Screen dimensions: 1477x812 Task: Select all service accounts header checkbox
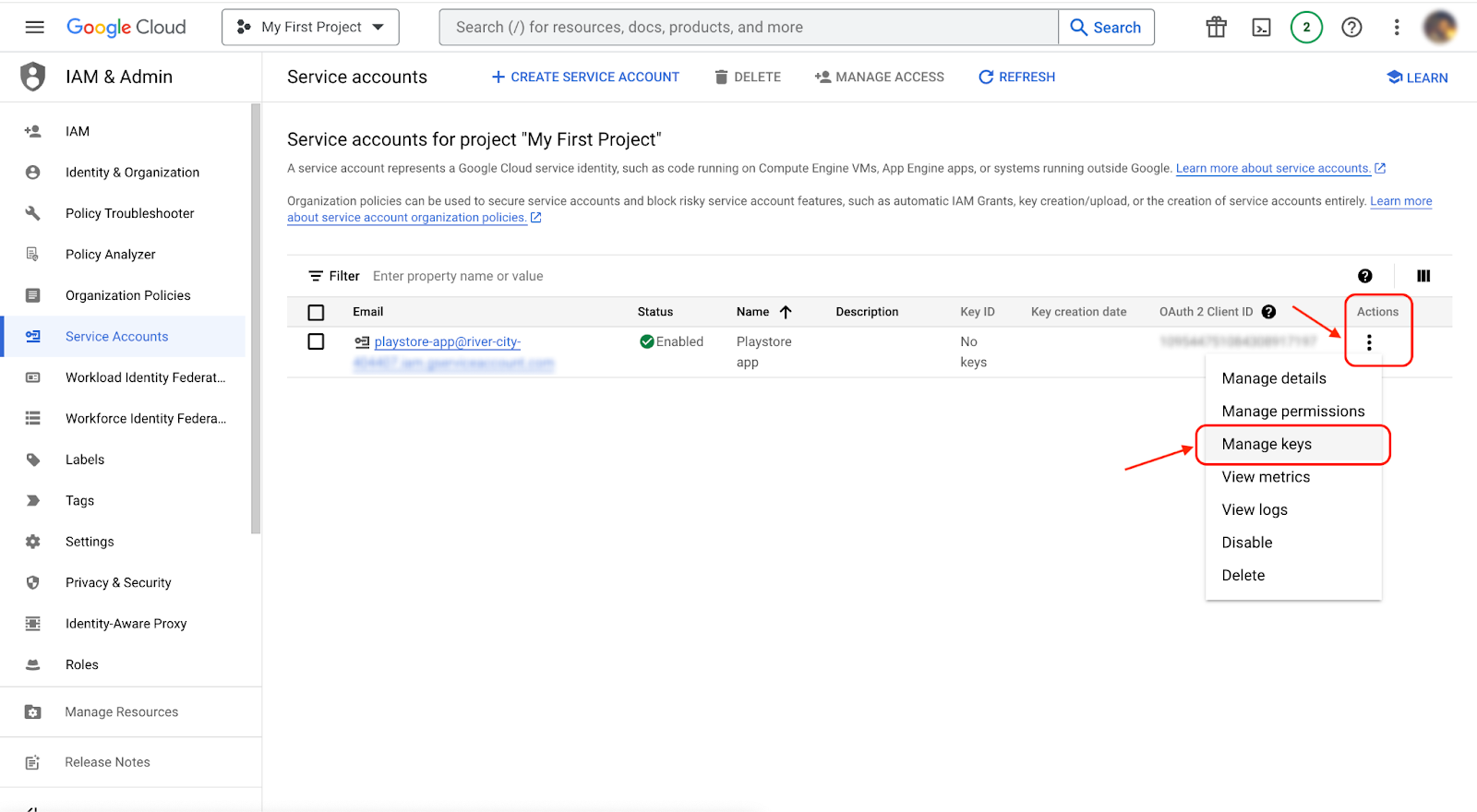316,313
